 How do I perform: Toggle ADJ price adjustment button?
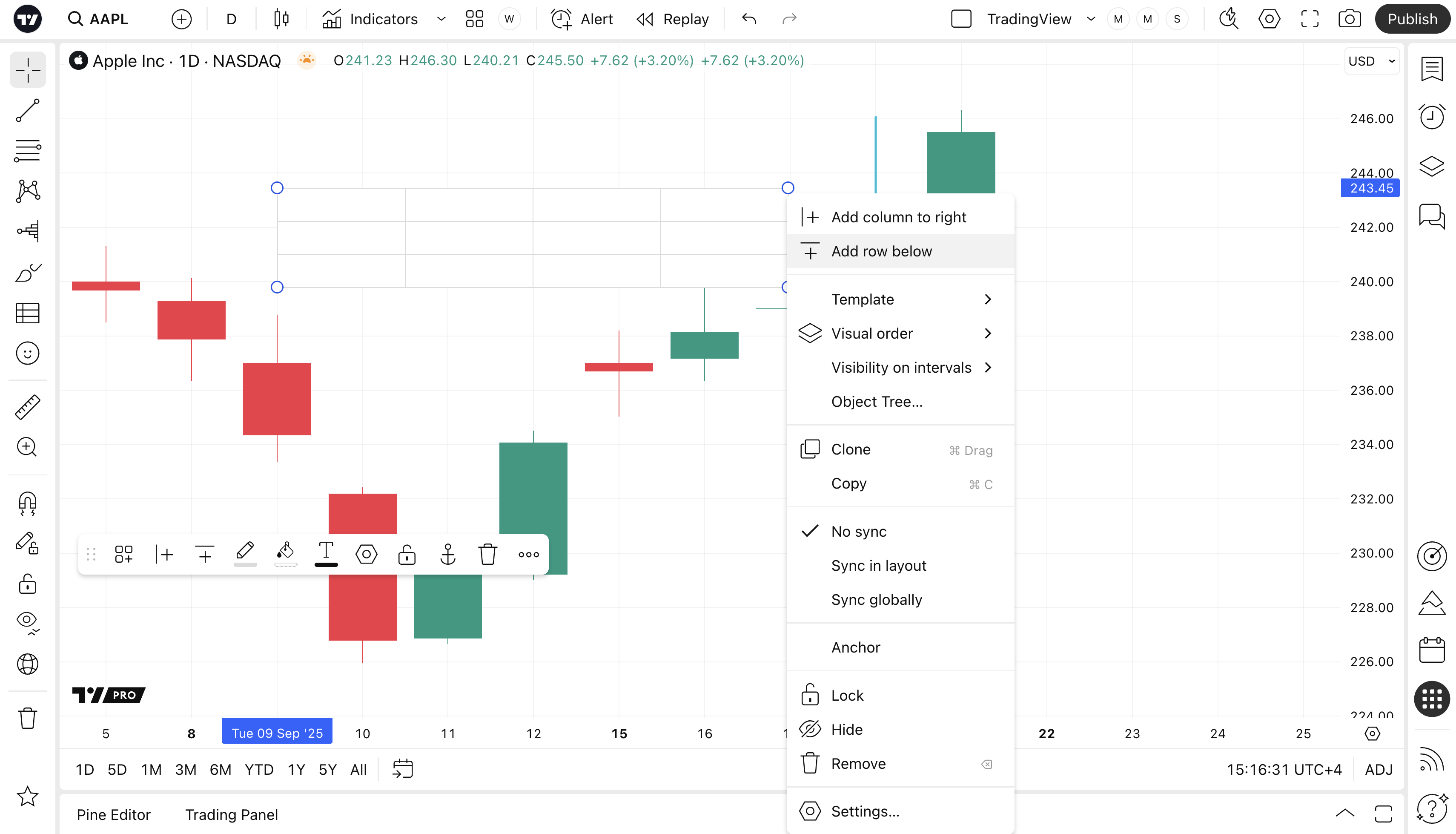point(1378,769)
